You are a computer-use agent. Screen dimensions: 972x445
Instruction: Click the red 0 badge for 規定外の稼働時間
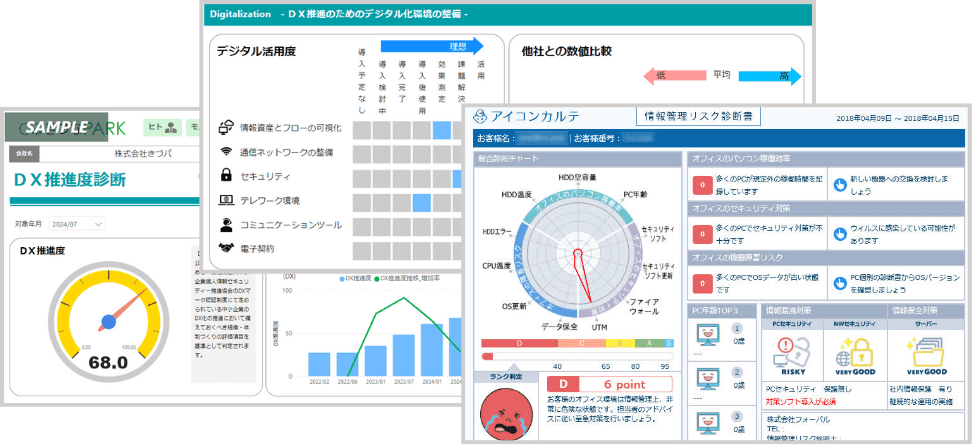coord(701,185)
